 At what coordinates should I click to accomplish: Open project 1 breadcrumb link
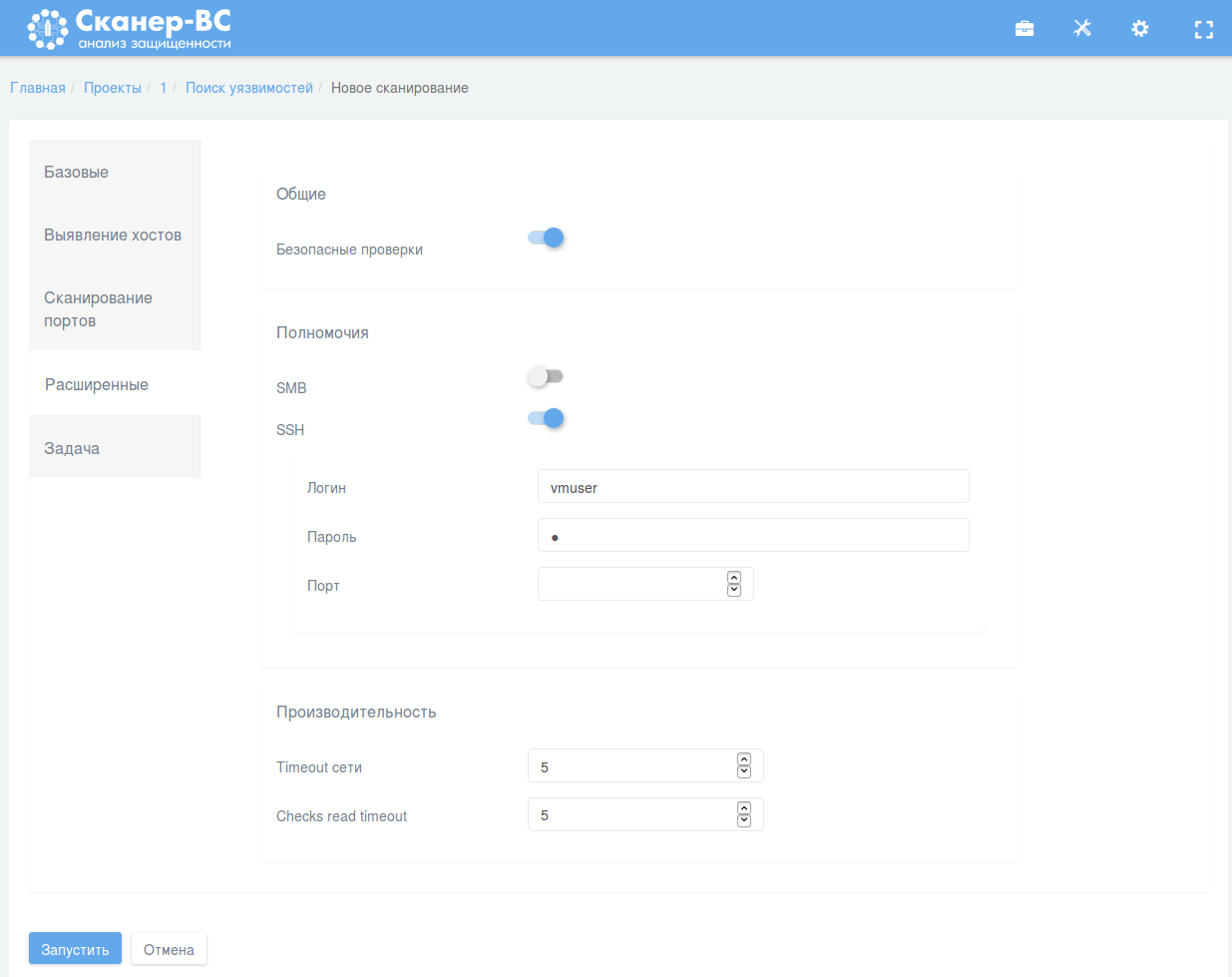tap(164, 88)
